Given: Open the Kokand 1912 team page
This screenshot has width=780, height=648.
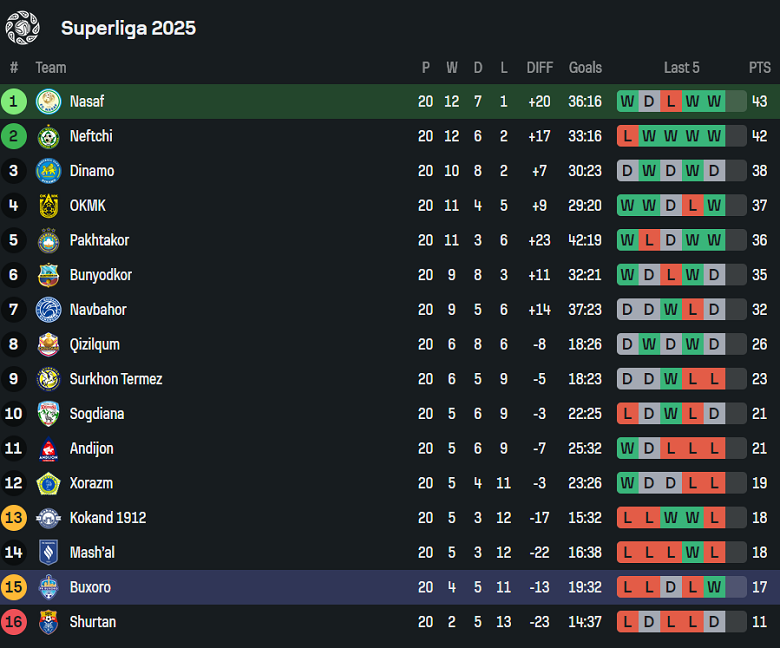Looking at the screenshot, I should 108,518.
